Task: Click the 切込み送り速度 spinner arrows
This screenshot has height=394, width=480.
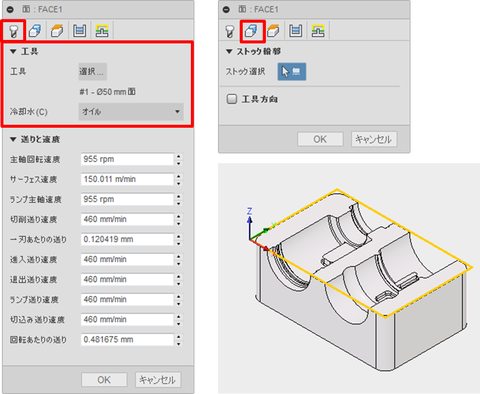Action: (179, 319)
